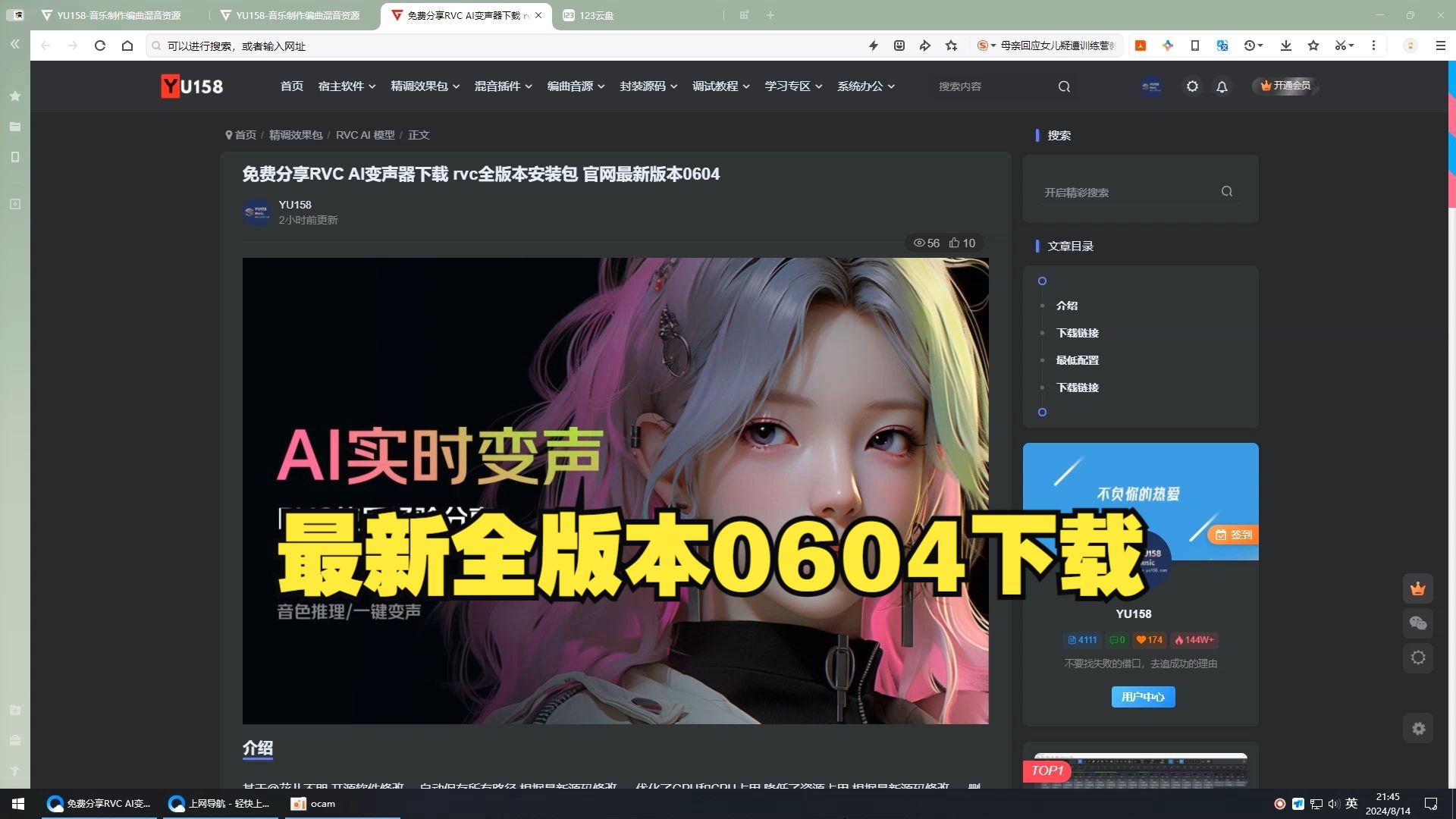Go to browser home page icon
The width and height of the screenshot is (1456, 819).
(127, 45)
